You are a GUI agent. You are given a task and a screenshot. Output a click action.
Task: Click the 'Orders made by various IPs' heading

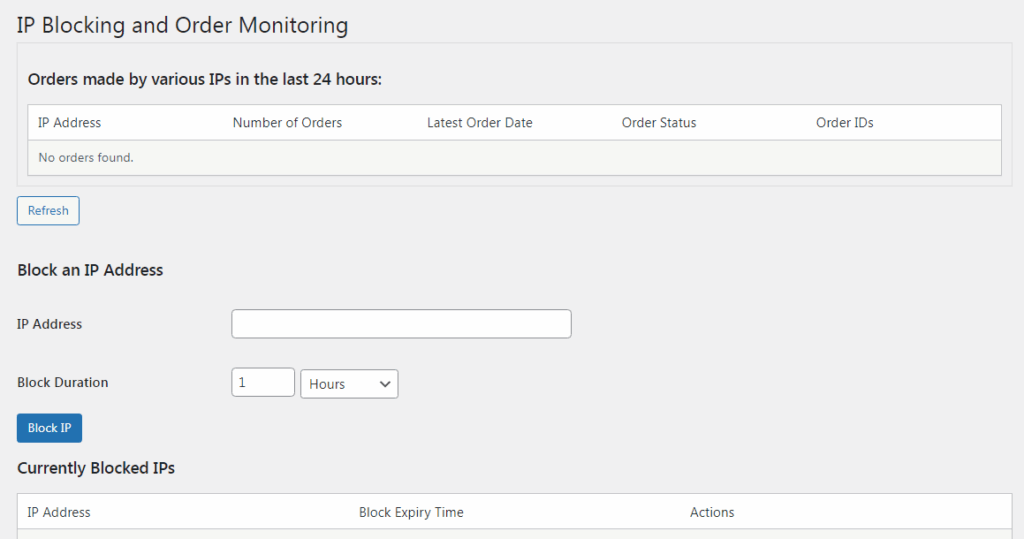(x=204, y=79)
